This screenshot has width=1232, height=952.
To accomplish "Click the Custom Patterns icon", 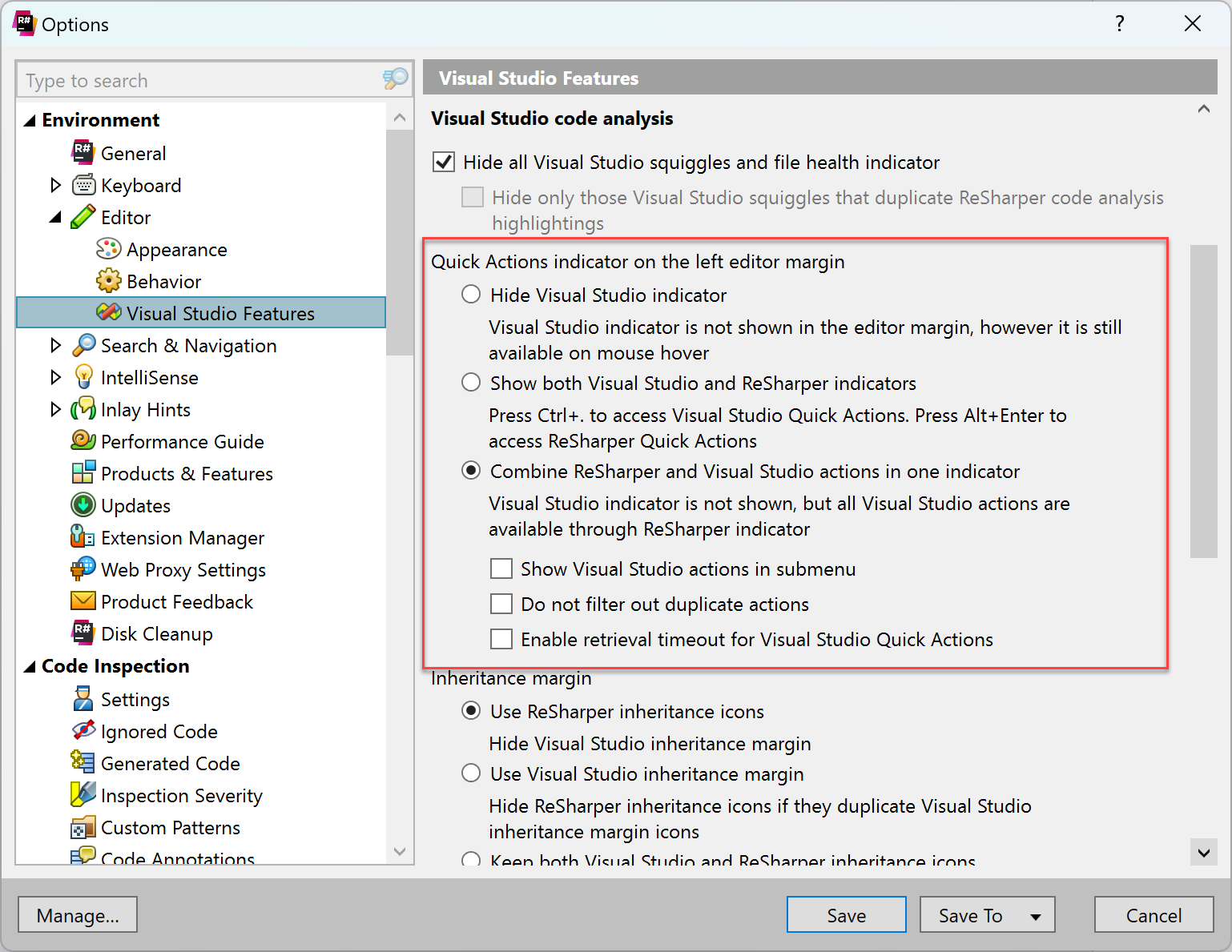I will pos(83,827).
